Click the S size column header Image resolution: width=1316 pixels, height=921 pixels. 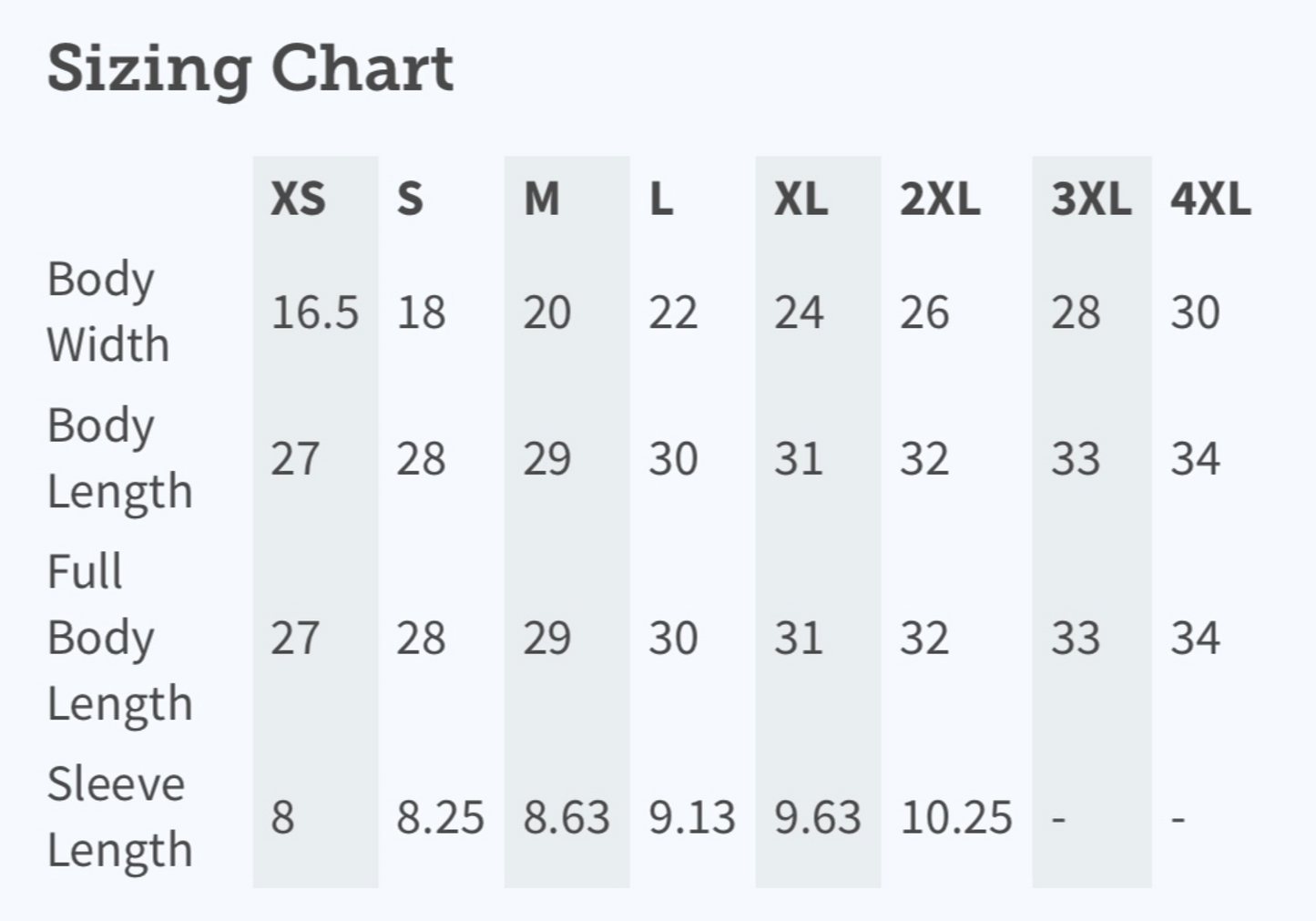click(410, 199)
